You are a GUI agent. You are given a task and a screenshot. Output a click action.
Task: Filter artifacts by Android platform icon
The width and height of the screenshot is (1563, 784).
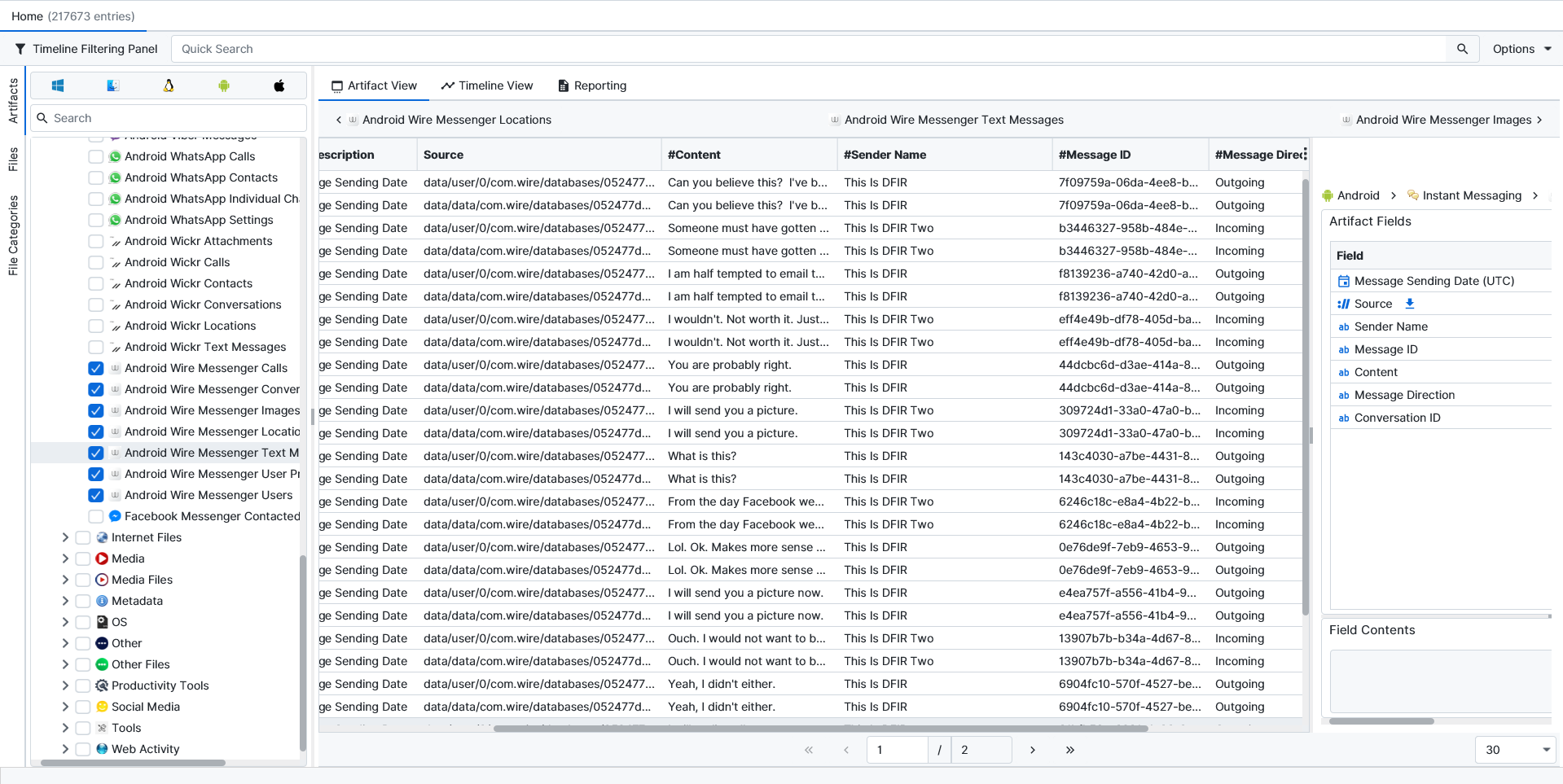coord(224,85)
